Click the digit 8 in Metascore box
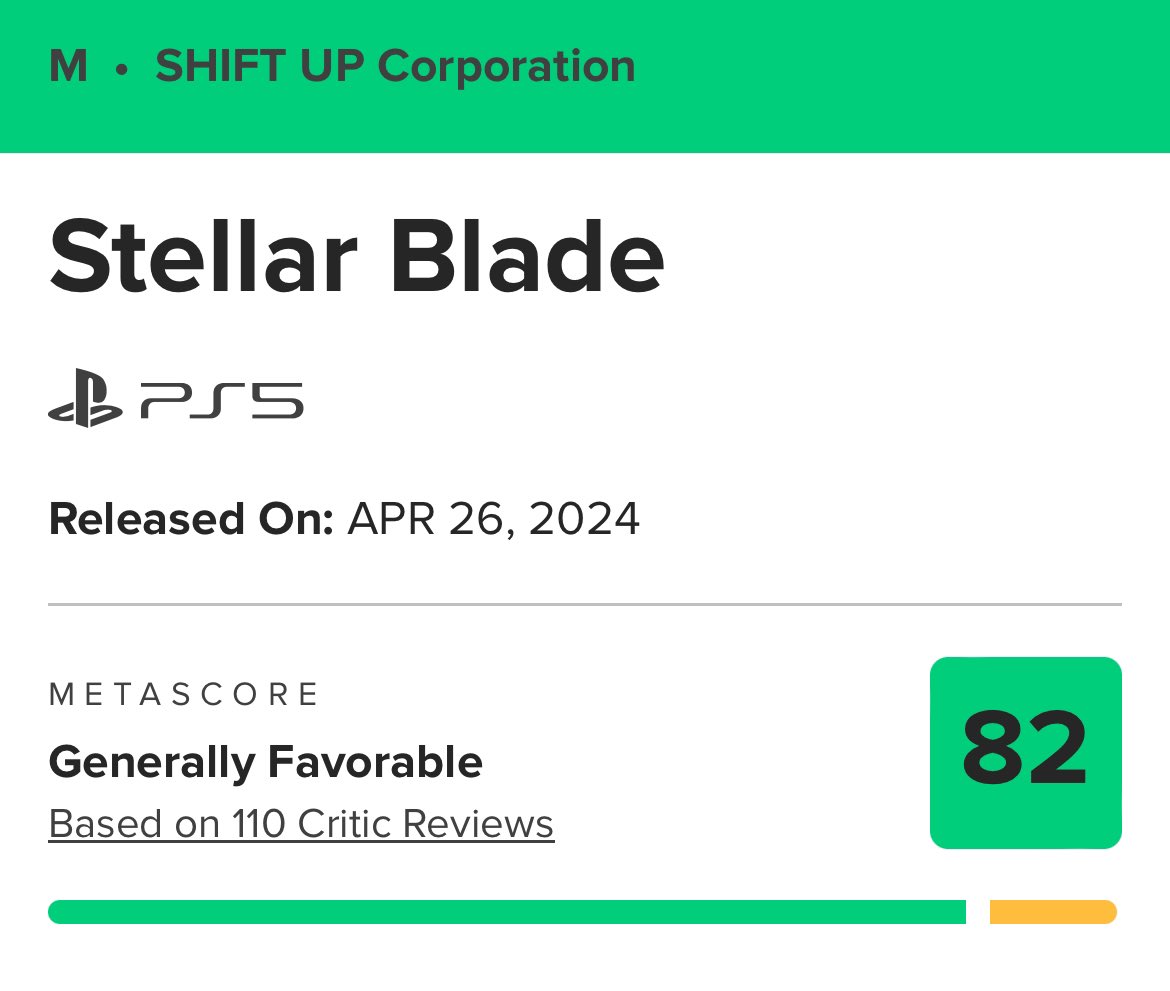 coord(992,748)
